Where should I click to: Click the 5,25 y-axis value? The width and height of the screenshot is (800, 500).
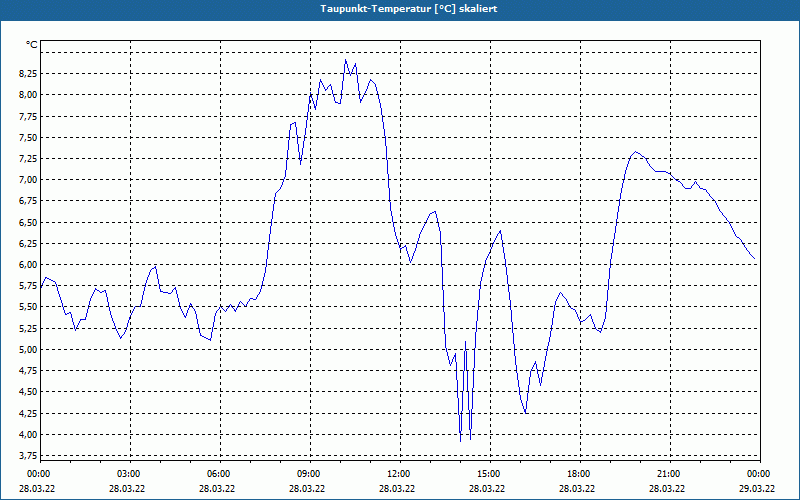tap(28, 328)
